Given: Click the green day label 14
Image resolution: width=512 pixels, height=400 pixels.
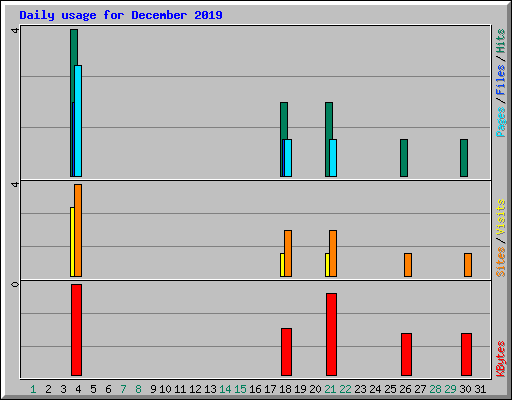Looking at the screenshot, I should pos(225,389).
